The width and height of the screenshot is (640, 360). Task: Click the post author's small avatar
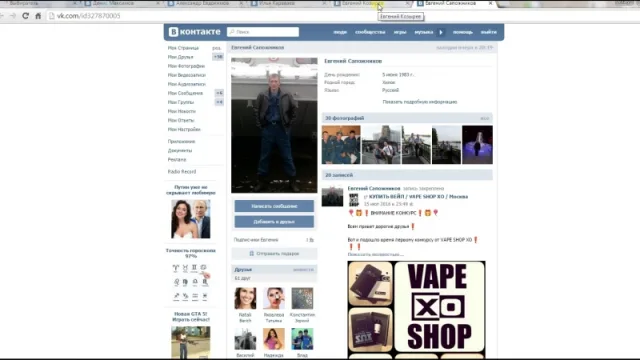click(332, 196)
